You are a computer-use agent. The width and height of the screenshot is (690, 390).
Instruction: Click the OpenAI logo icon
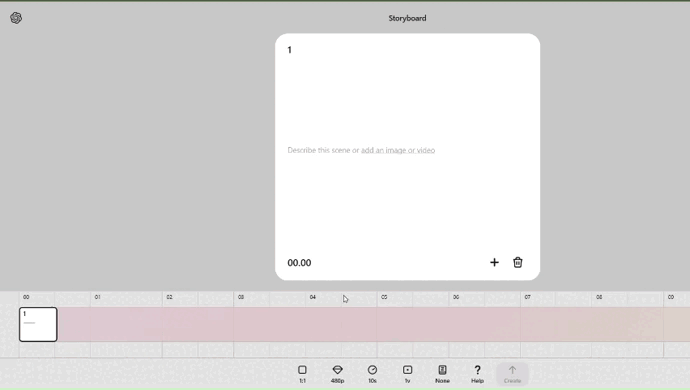16,18
